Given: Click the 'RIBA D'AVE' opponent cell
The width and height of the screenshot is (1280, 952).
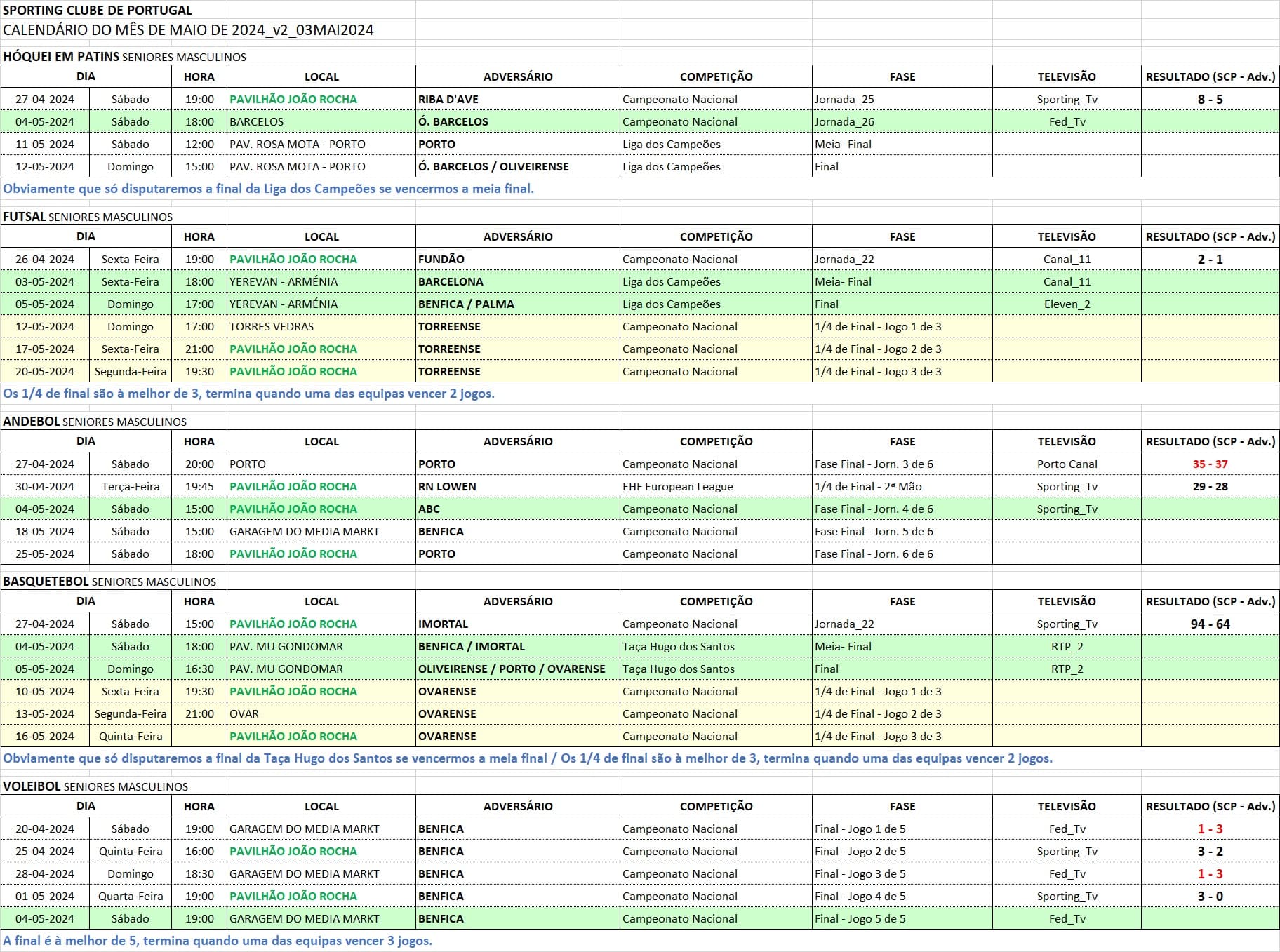Looking at the screenshot, I should pyautogui.click(x=518, y=99).
